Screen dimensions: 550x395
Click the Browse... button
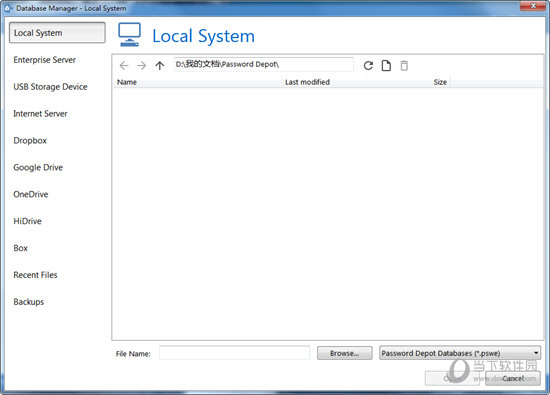344,353
